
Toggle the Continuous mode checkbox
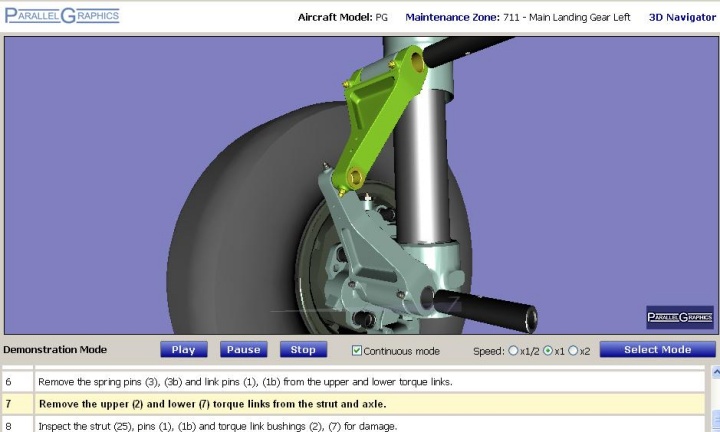click(357, 351)
